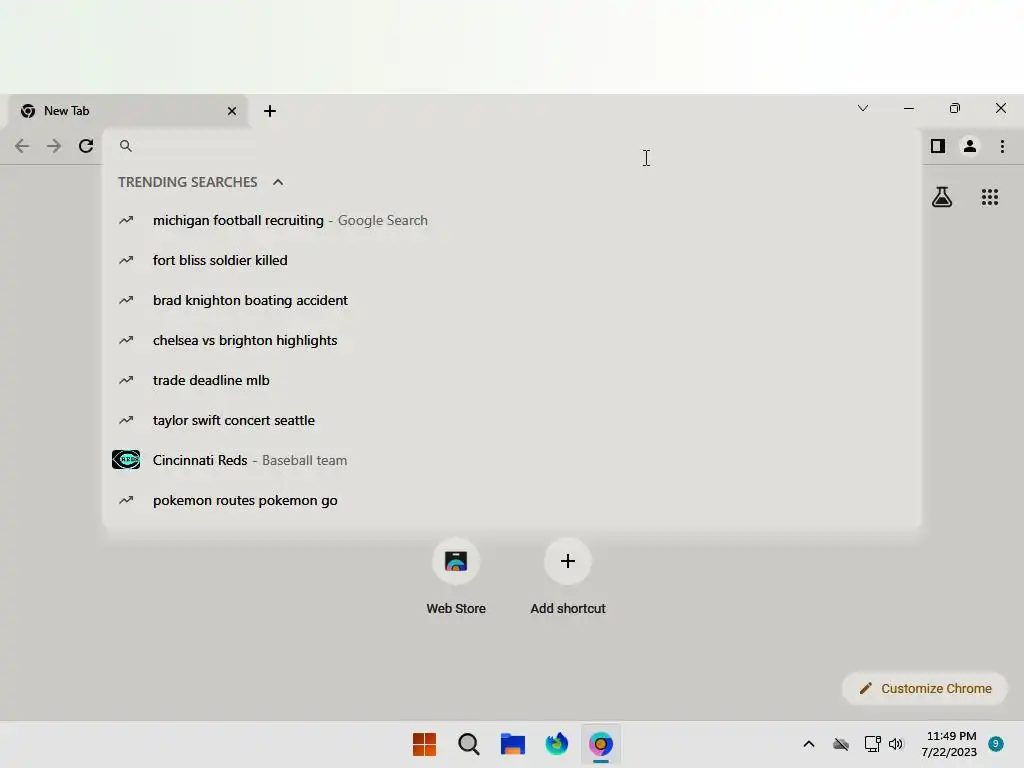The height and width of the screenshot is (768, 1024).
Task: Open a new tab with plus button
Action: [270, 111]
